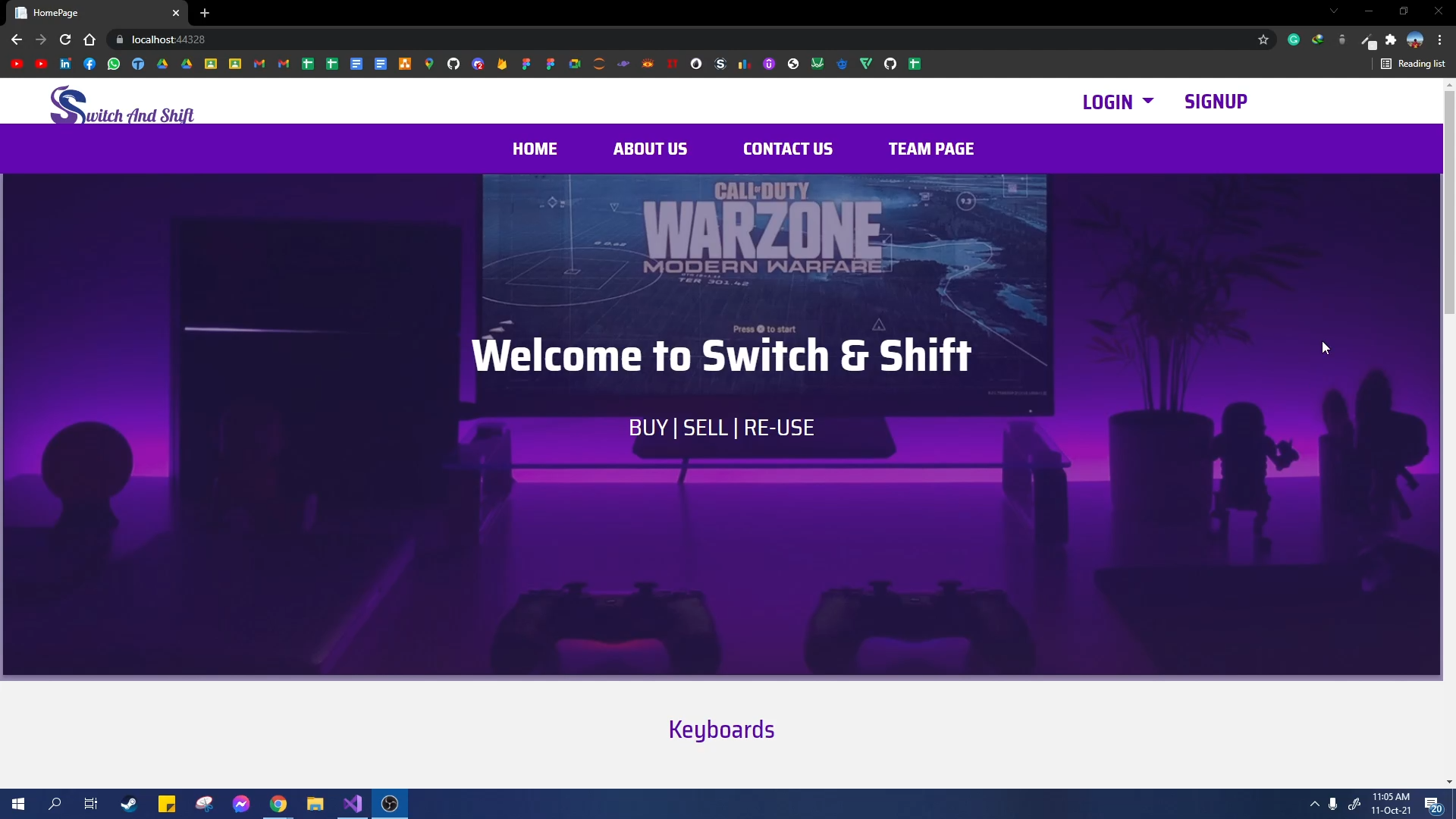The width and height of the screenshot is (1456, 819).
Task: Open Visual Studio from the taskbar
Action: coord(353,804)
